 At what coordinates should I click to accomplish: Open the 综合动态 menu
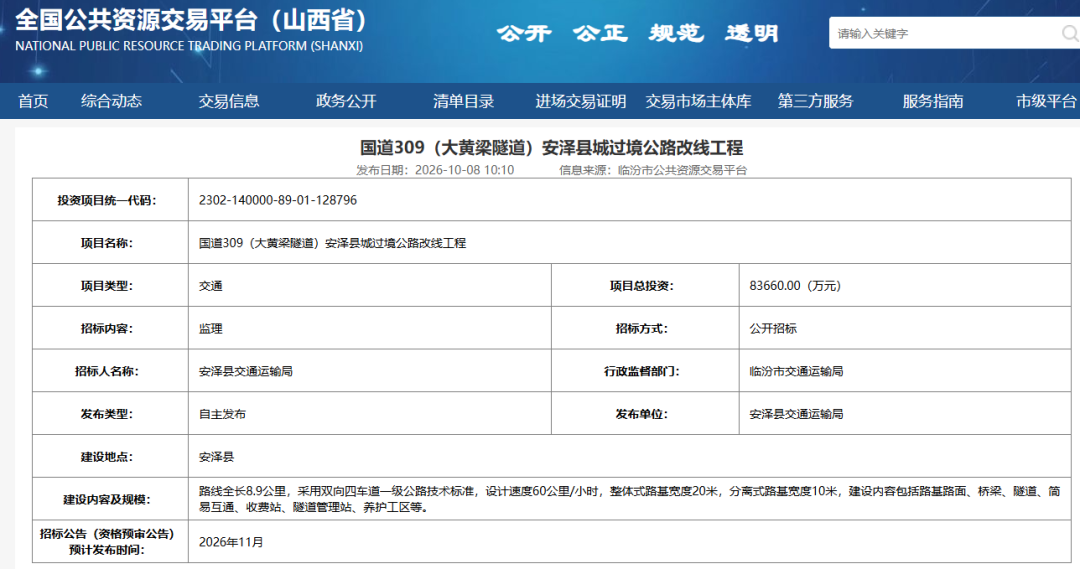point(112,101)
